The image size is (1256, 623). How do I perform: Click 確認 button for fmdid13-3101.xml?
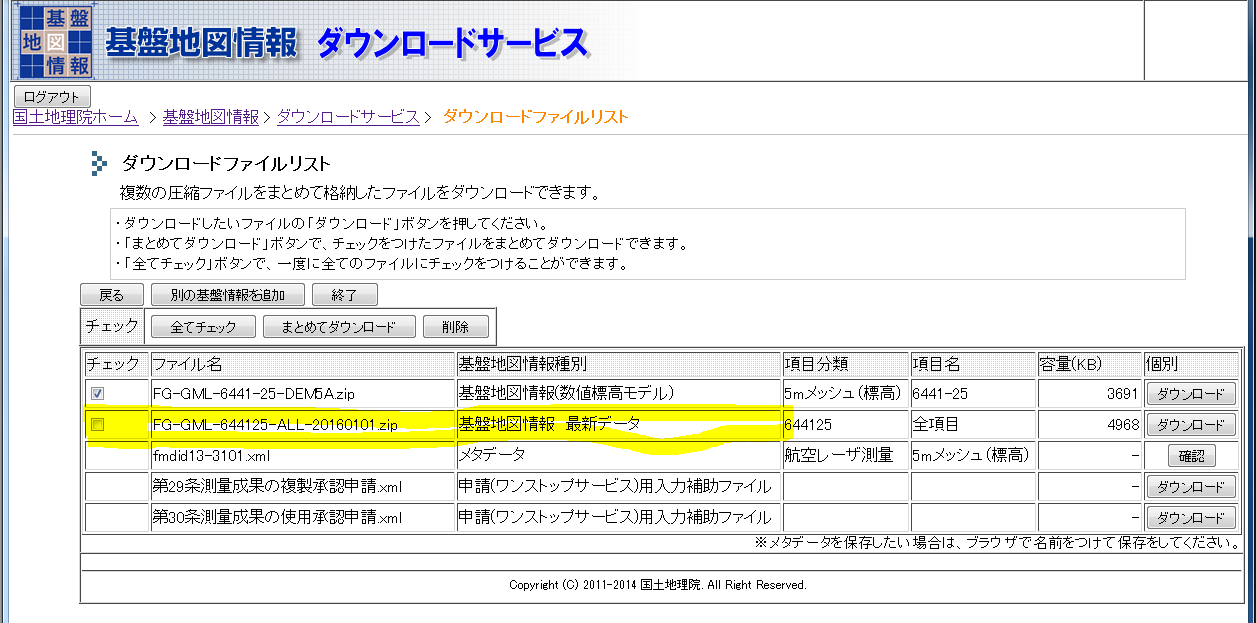click(1191, 456)
